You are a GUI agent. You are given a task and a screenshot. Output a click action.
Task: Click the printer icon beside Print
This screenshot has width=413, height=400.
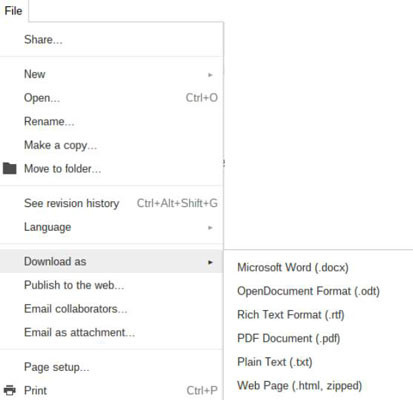point(9,390)
